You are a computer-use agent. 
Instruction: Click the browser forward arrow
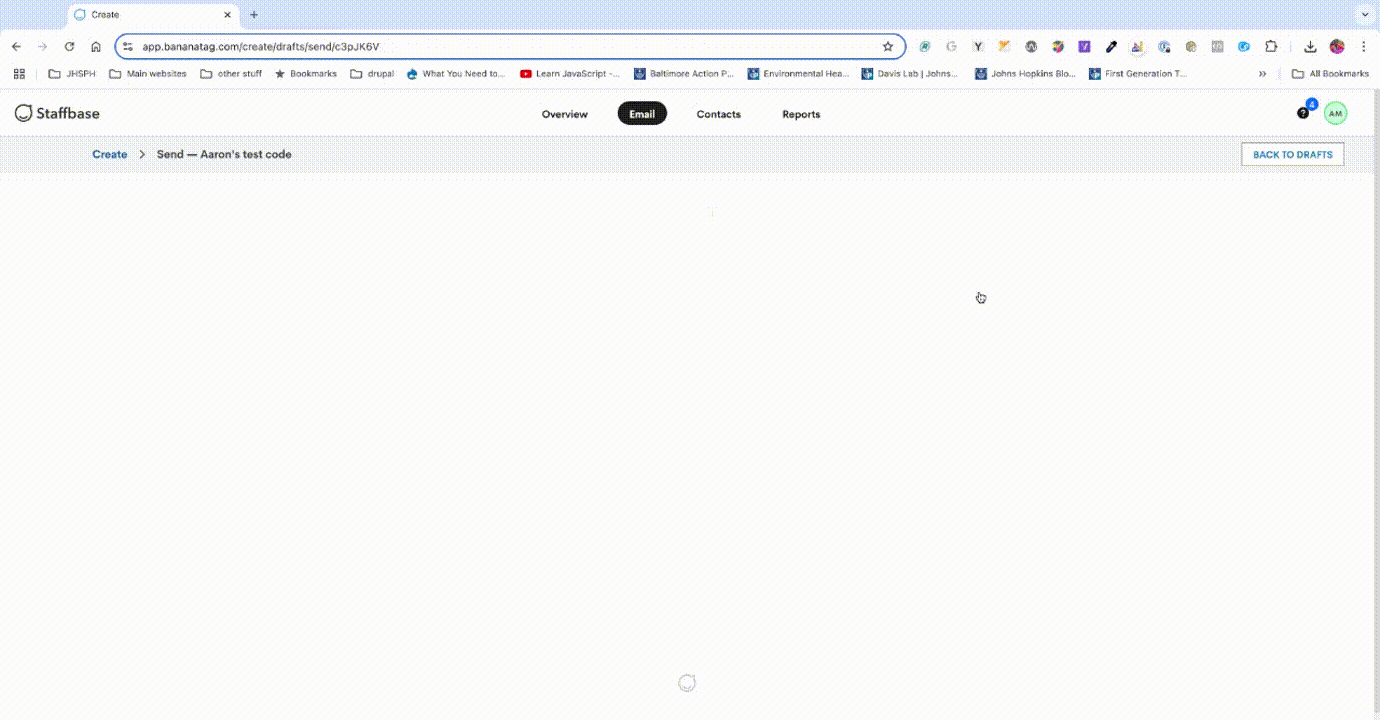(x=42, y=46)
